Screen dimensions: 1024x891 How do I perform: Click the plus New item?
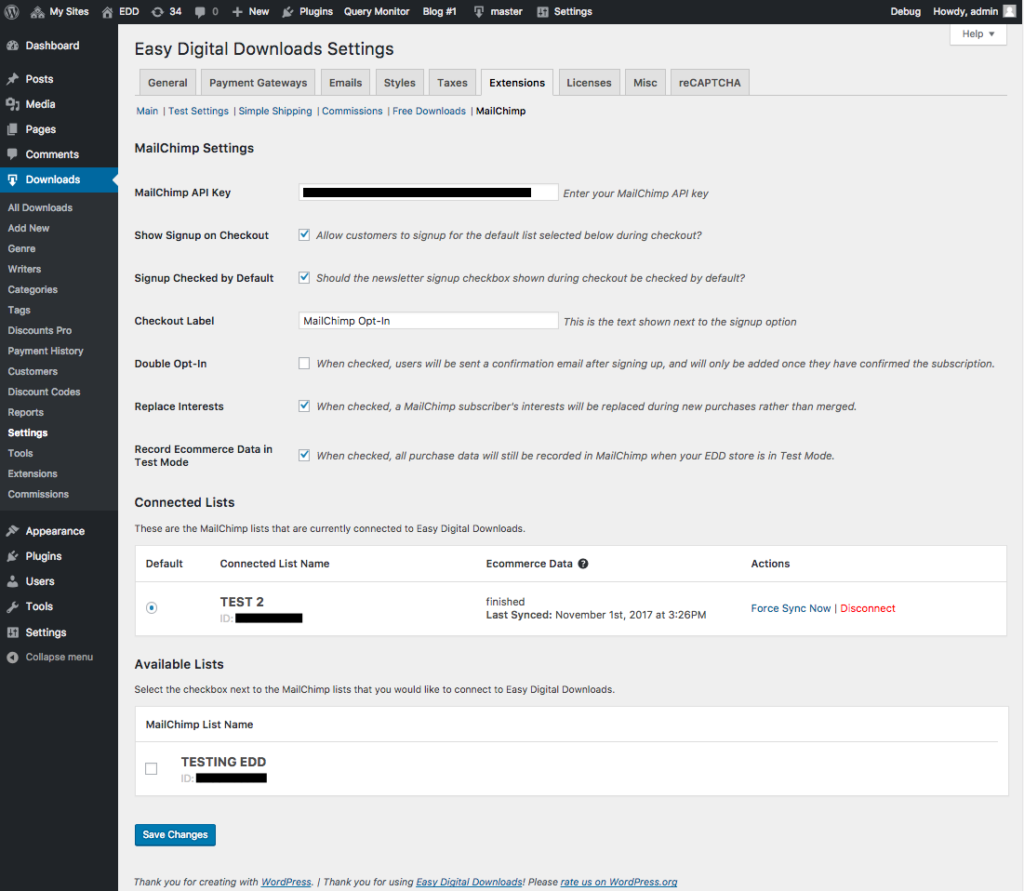250,12
